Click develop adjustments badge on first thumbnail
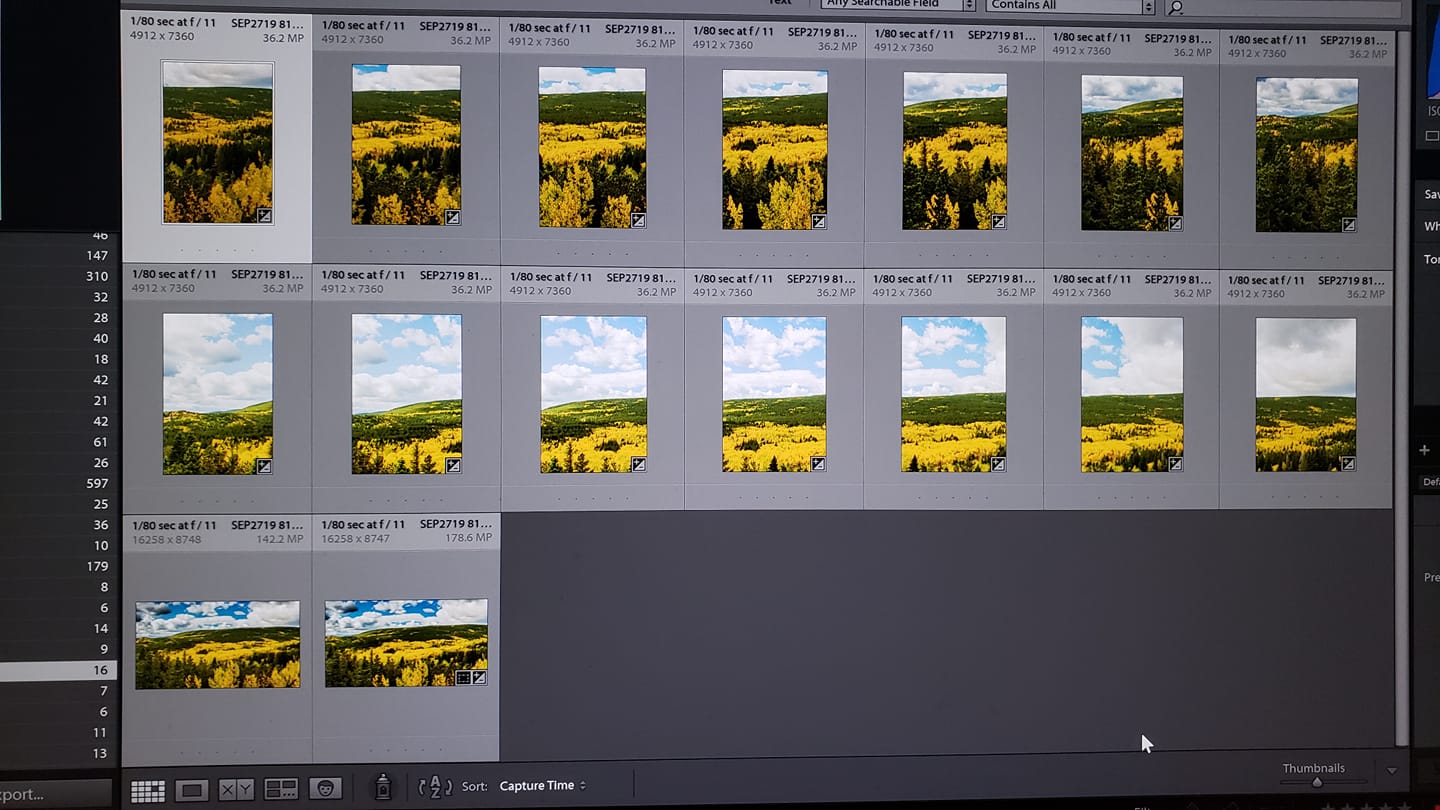 pos(264,215)
